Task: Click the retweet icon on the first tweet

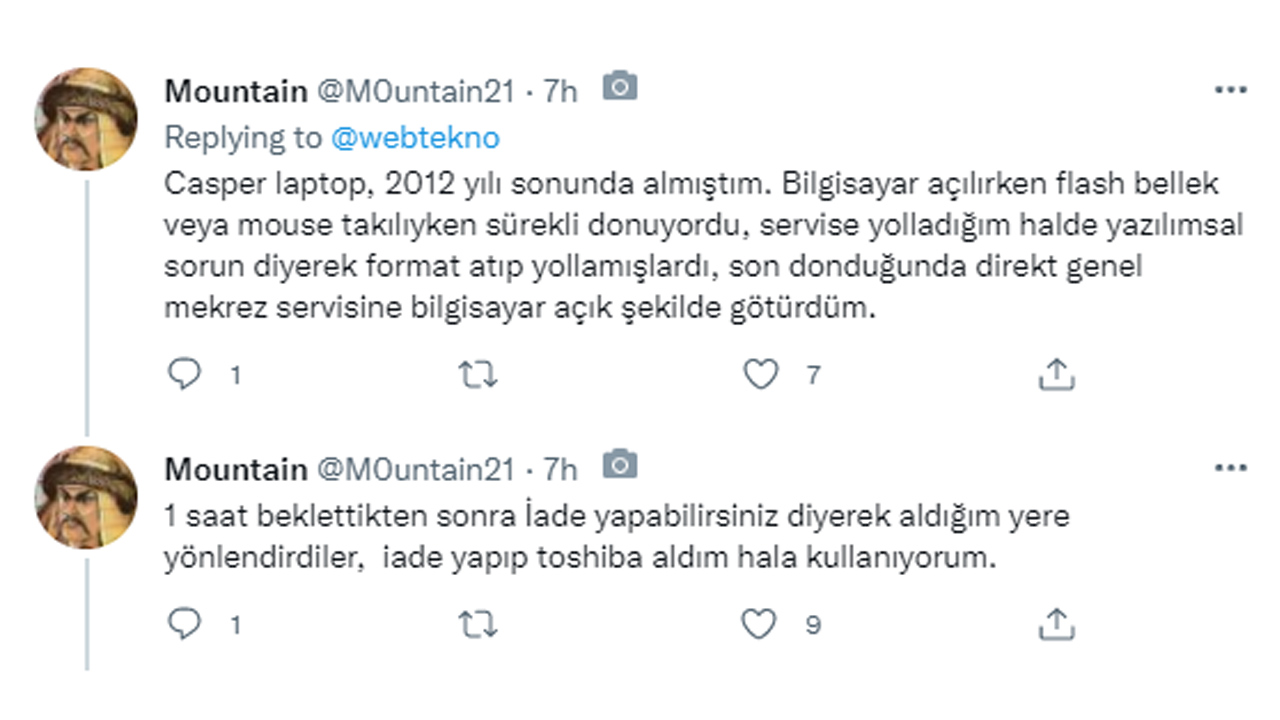Action: pos(477,373)
